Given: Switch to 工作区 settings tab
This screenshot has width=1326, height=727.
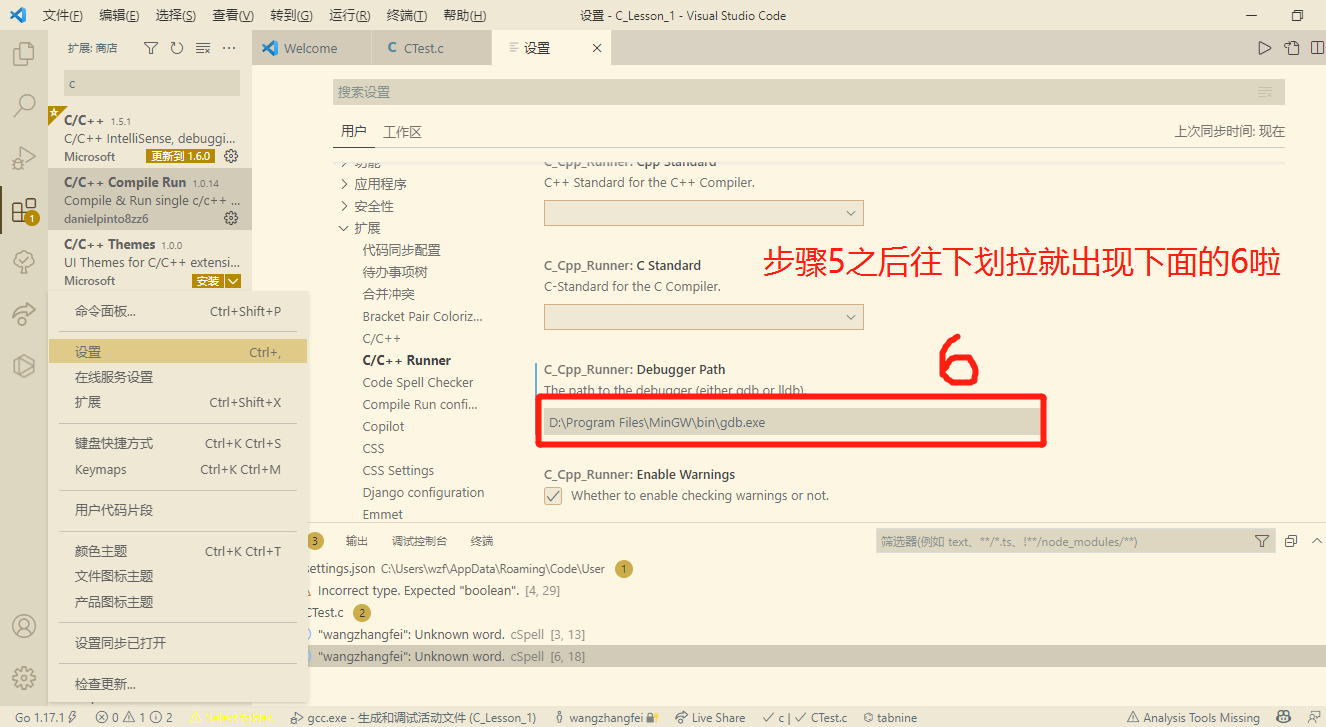Looking at the screenshot, I should 402,132.
